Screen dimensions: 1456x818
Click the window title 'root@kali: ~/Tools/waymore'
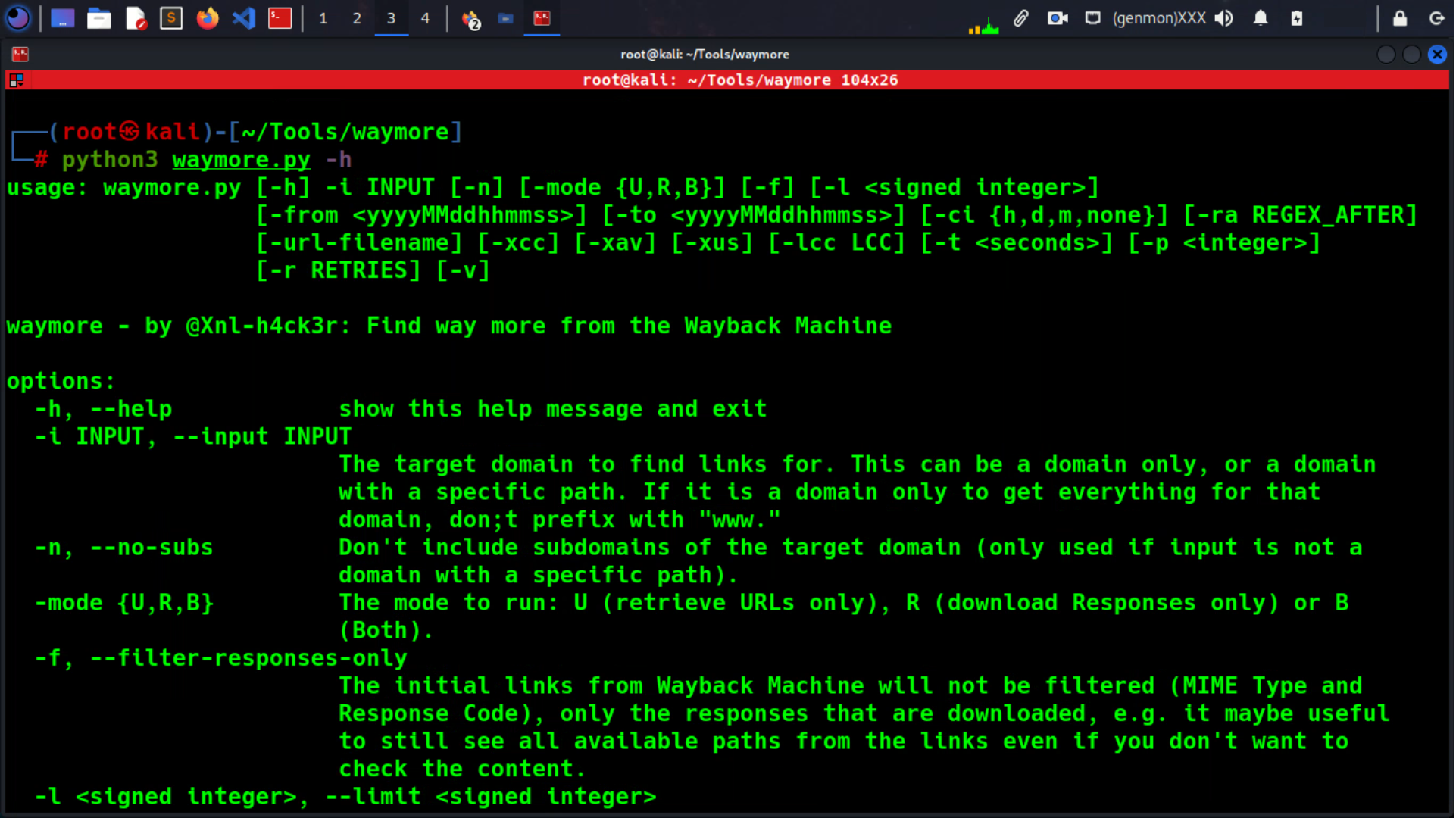pos(705,55)
